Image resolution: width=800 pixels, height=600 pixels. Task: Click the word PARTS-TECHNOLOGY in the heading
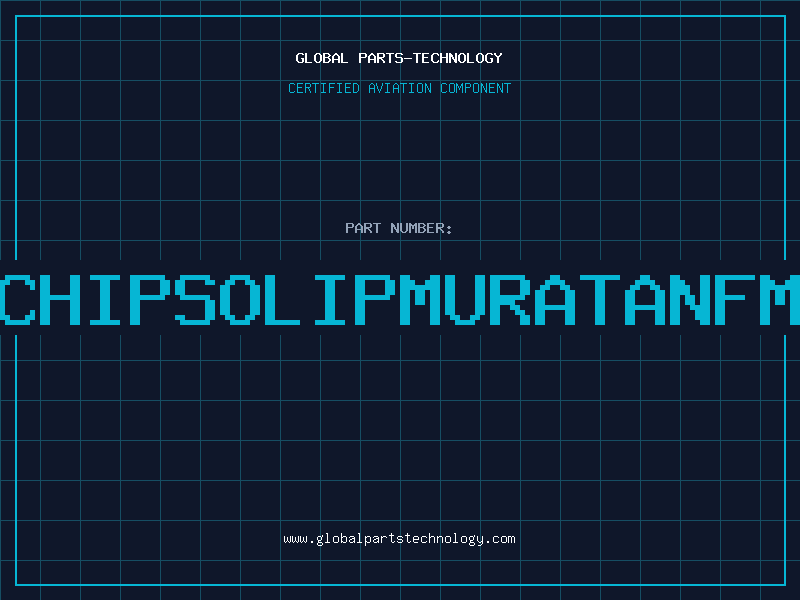pyautogui.click(x=430, y=58)
